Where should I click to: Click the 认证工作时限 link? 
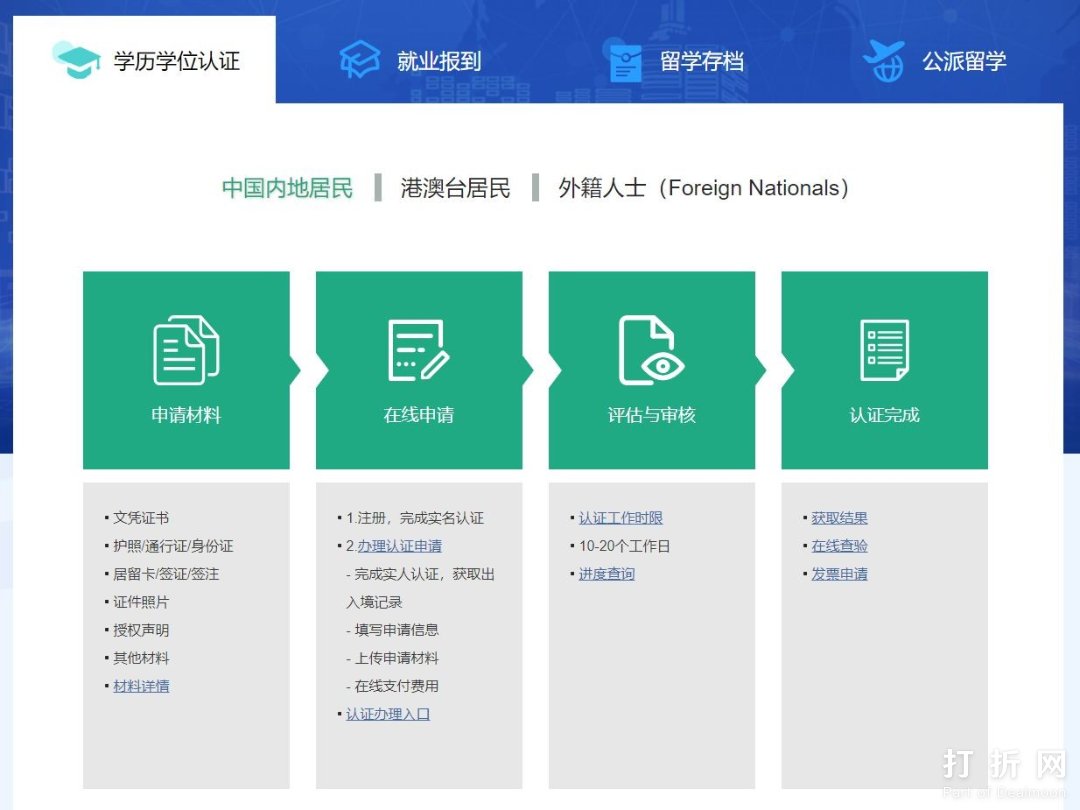point(620,518)
